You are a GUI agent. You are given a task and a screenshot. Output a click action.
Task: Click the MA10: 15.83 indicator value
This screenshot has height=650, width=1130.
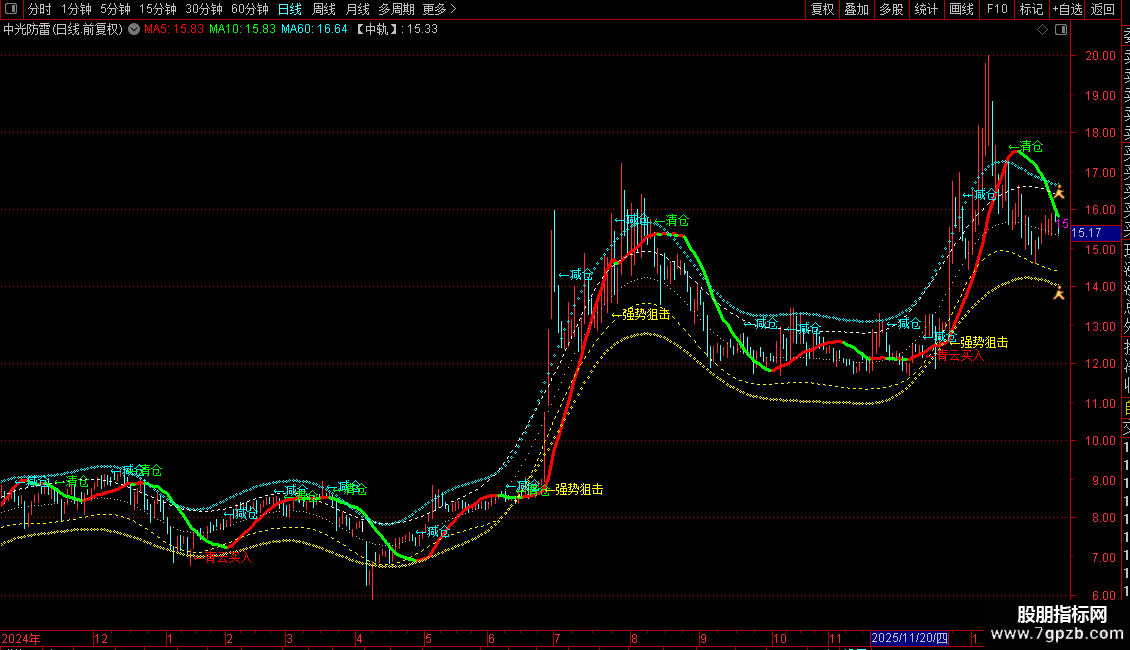(242, 29)
